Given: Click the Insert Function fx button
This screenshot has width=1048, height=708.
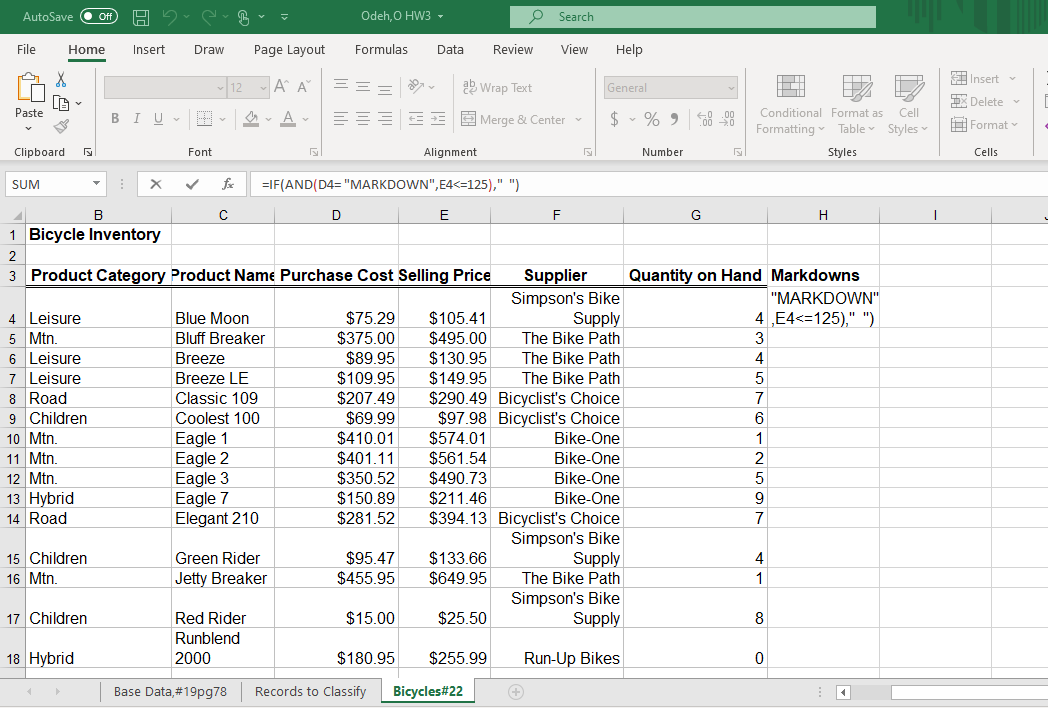Looking at the screenshot, I should [x=227, y=183].
